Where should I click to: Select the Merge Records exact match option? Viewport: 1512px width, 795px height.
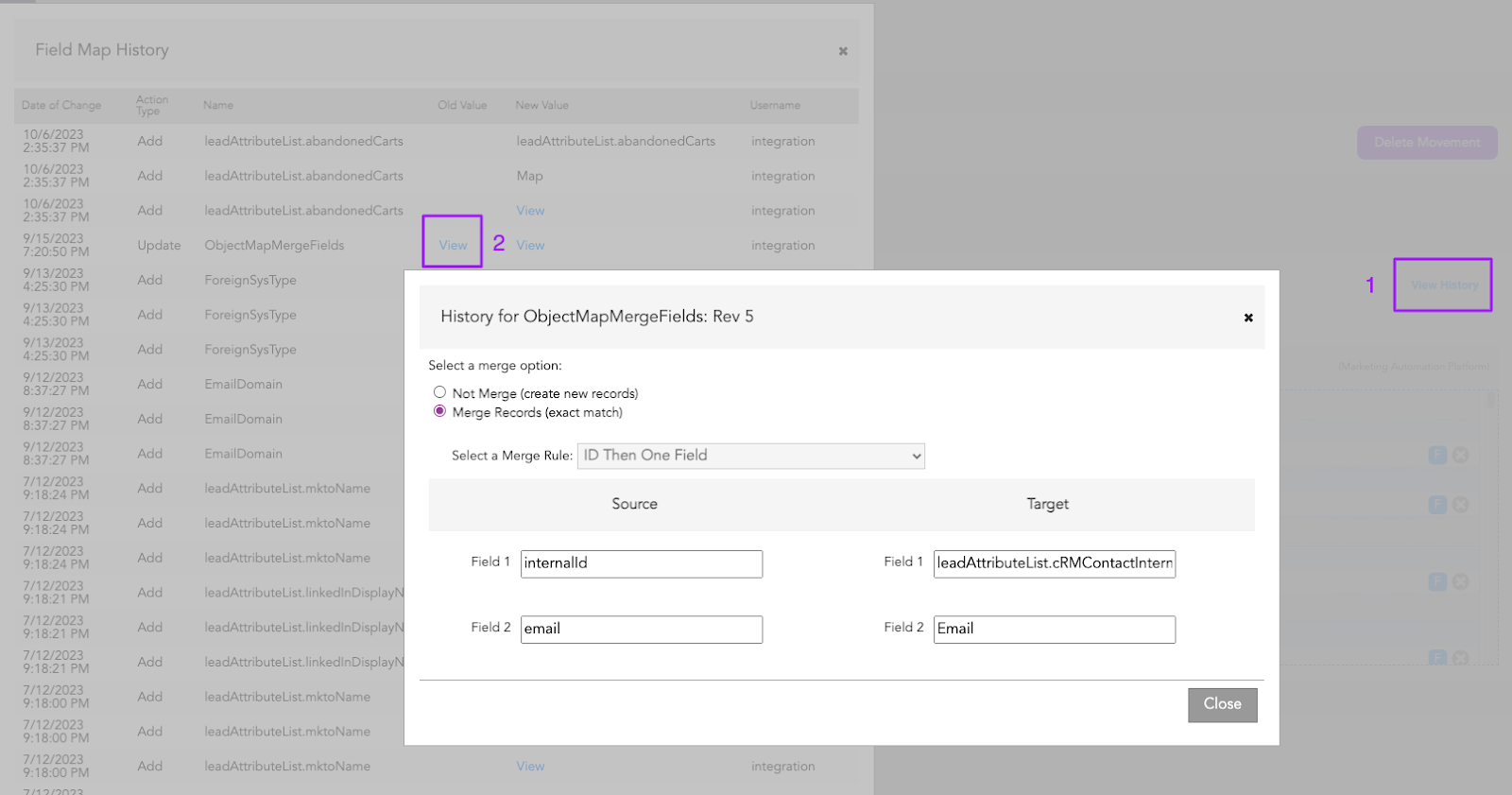(x=439, y=411)
